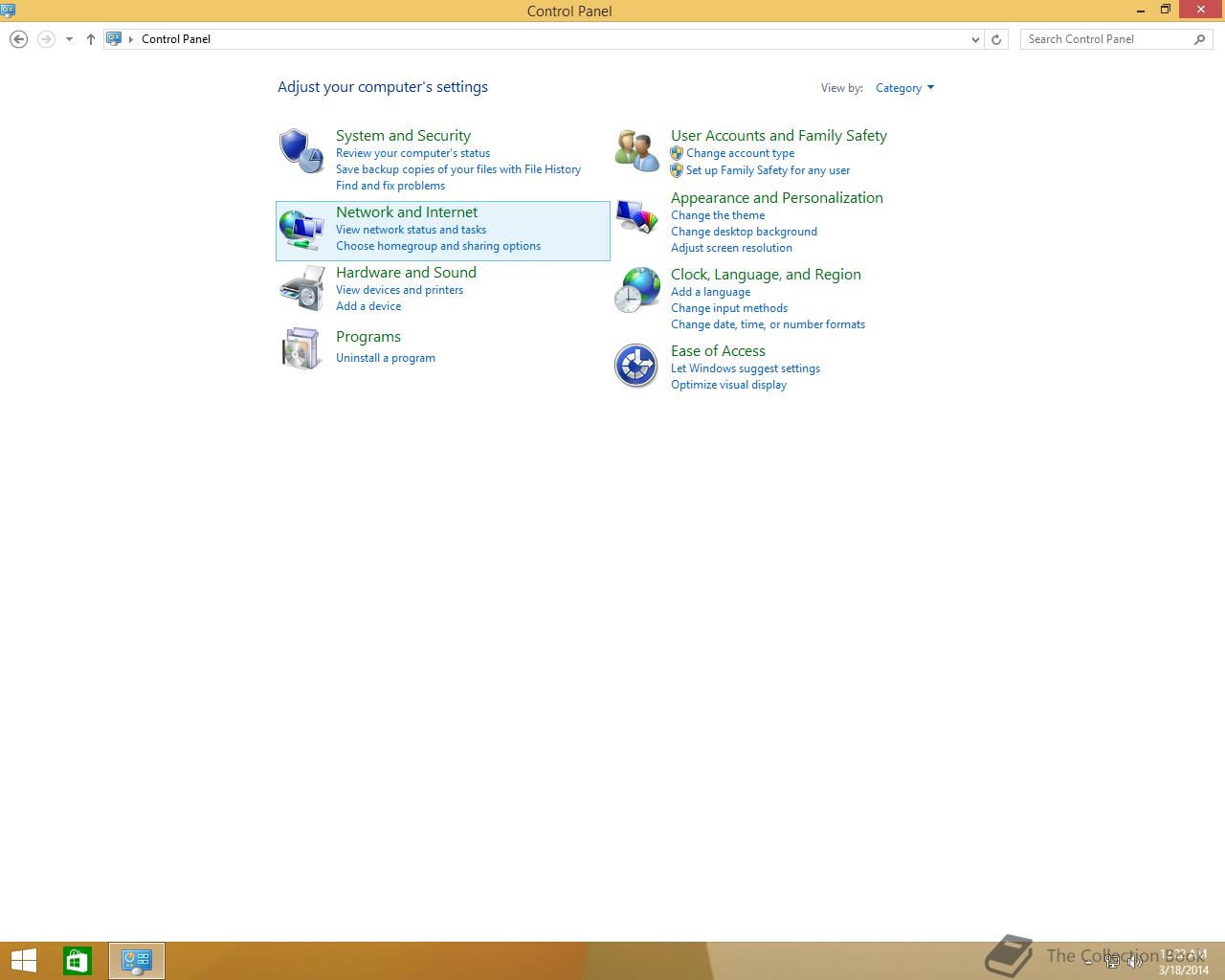
Task: Click Set up Family Safety for any user
Action: tap(768, 170)
